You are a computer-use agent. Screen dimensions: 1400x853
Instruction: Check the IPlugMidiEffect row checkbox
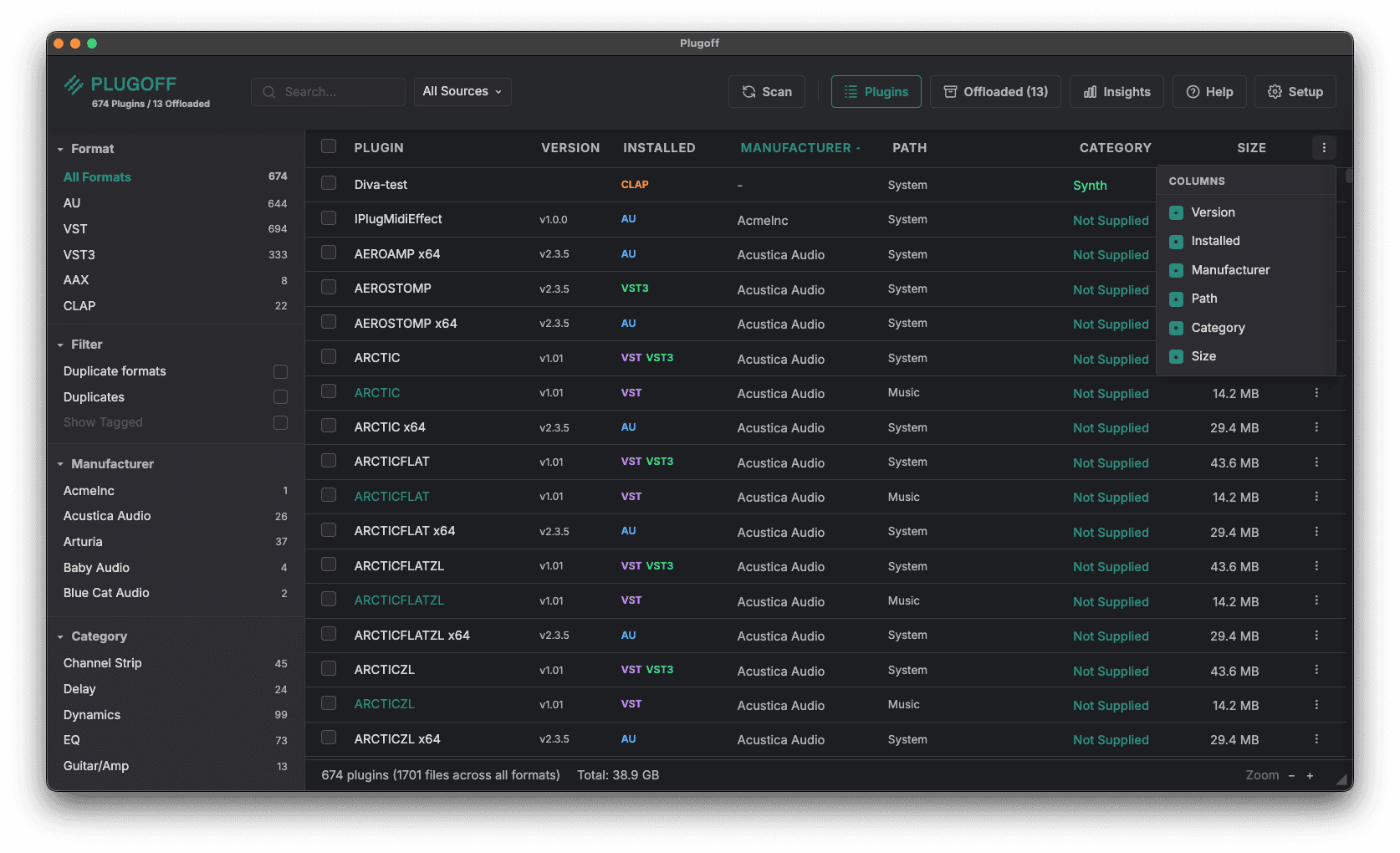click(x=329, y=218)
